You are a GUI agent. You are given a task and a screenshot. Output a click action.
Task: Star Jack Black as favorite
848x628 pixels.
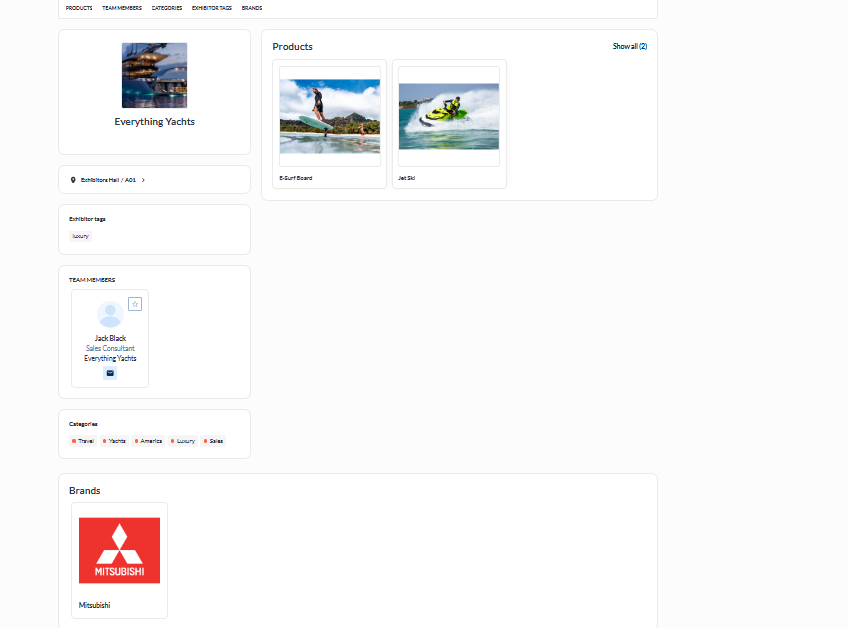tap(135, 304)
